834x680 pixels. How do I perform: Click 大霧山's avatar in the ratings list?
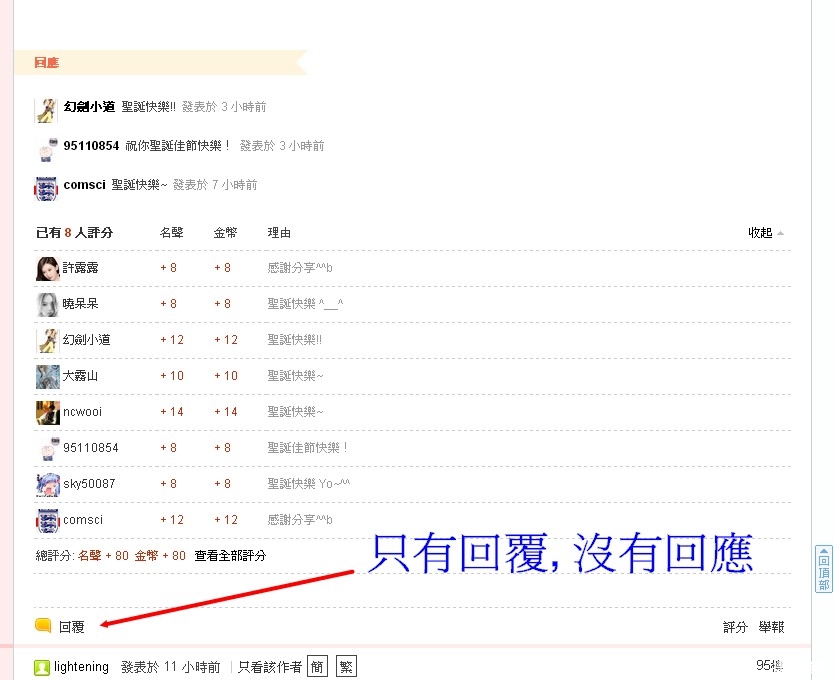point(47,376)
